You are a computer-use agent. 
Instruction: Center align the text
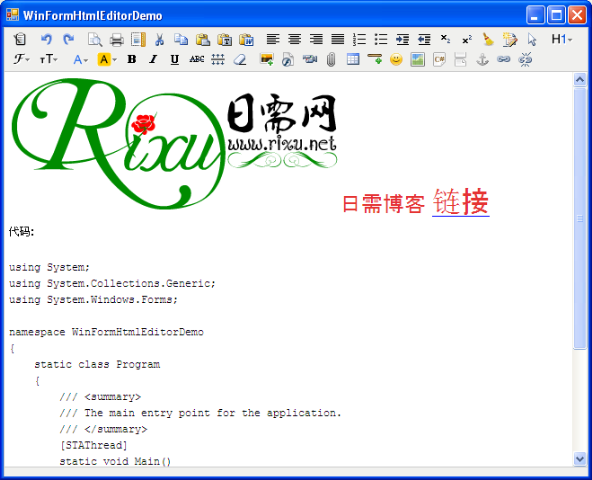tap(294, 39)
